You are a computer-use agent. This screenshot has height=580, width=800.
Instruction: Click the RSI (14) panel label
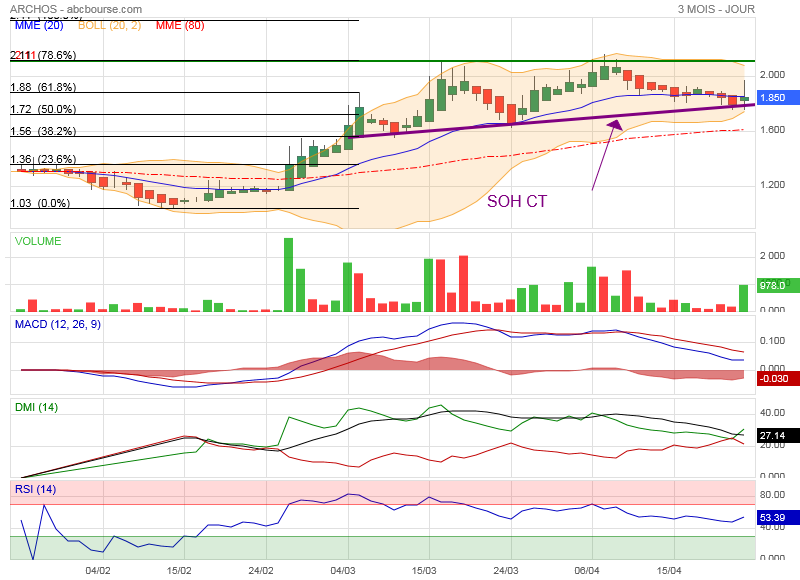click(35, 489)
